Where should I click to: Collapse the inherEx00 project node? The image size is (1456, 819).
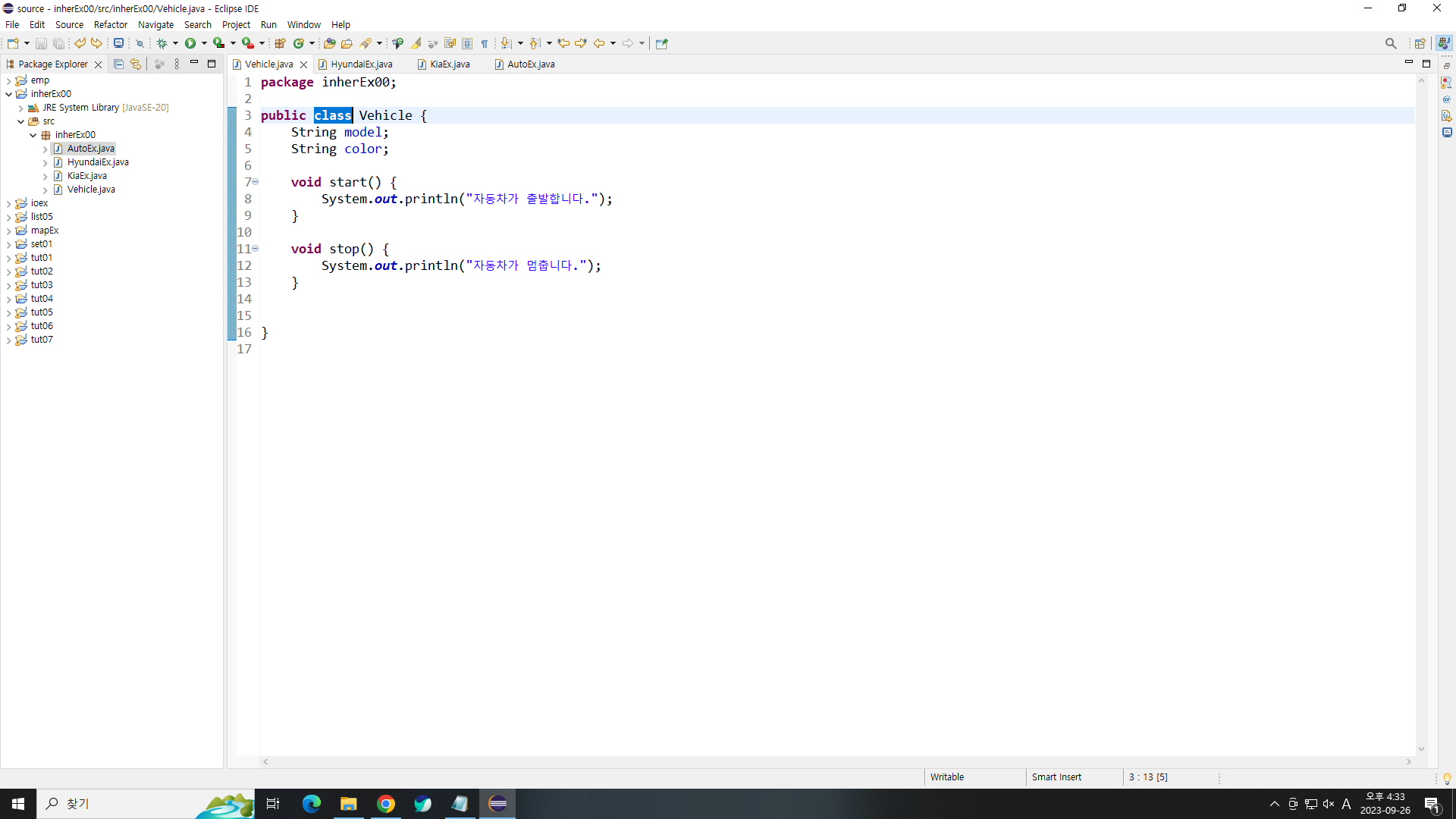pos(9,94)
